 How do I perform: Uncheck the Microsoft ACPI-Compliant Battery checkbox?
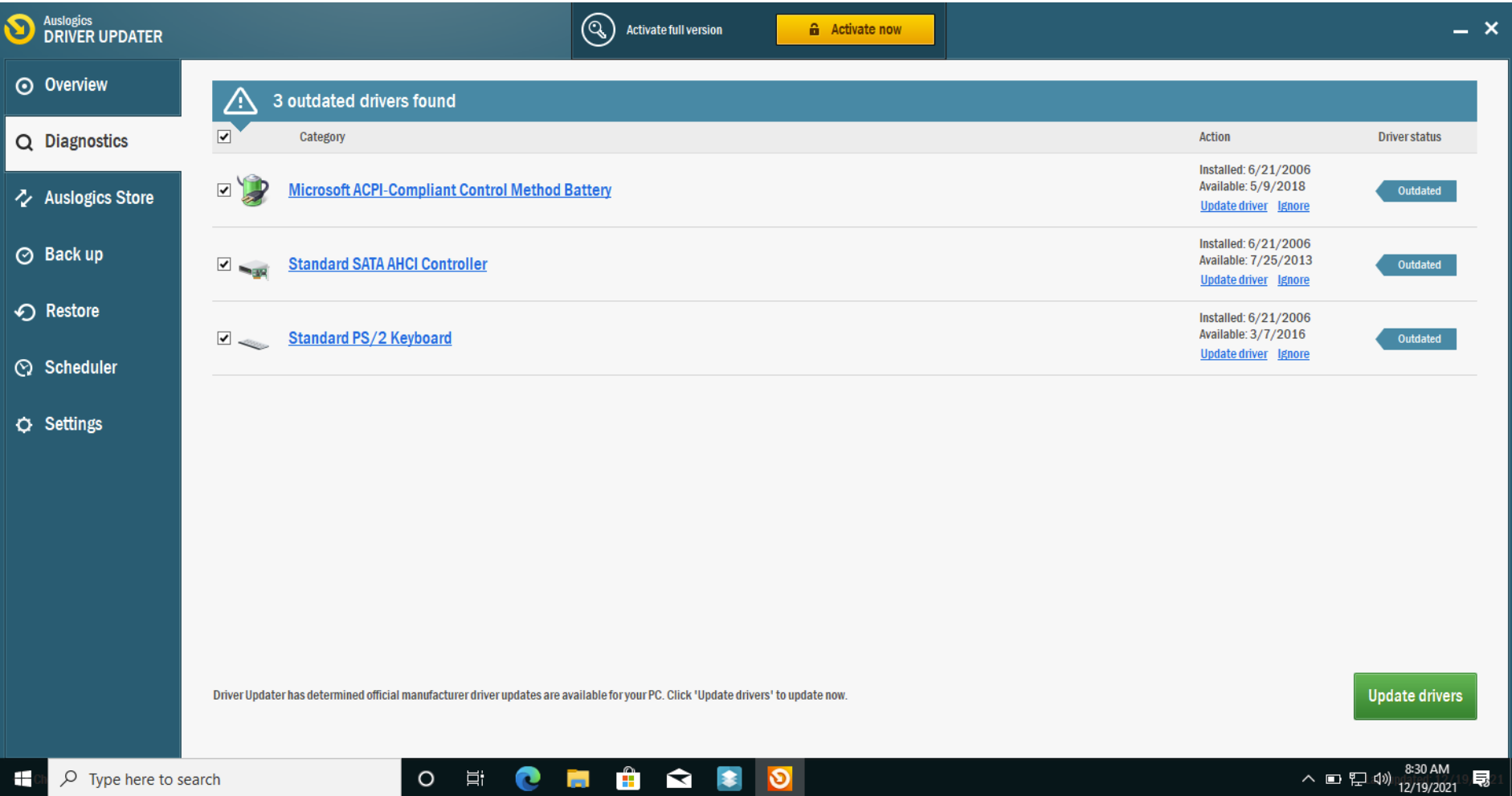click(224, 190)
